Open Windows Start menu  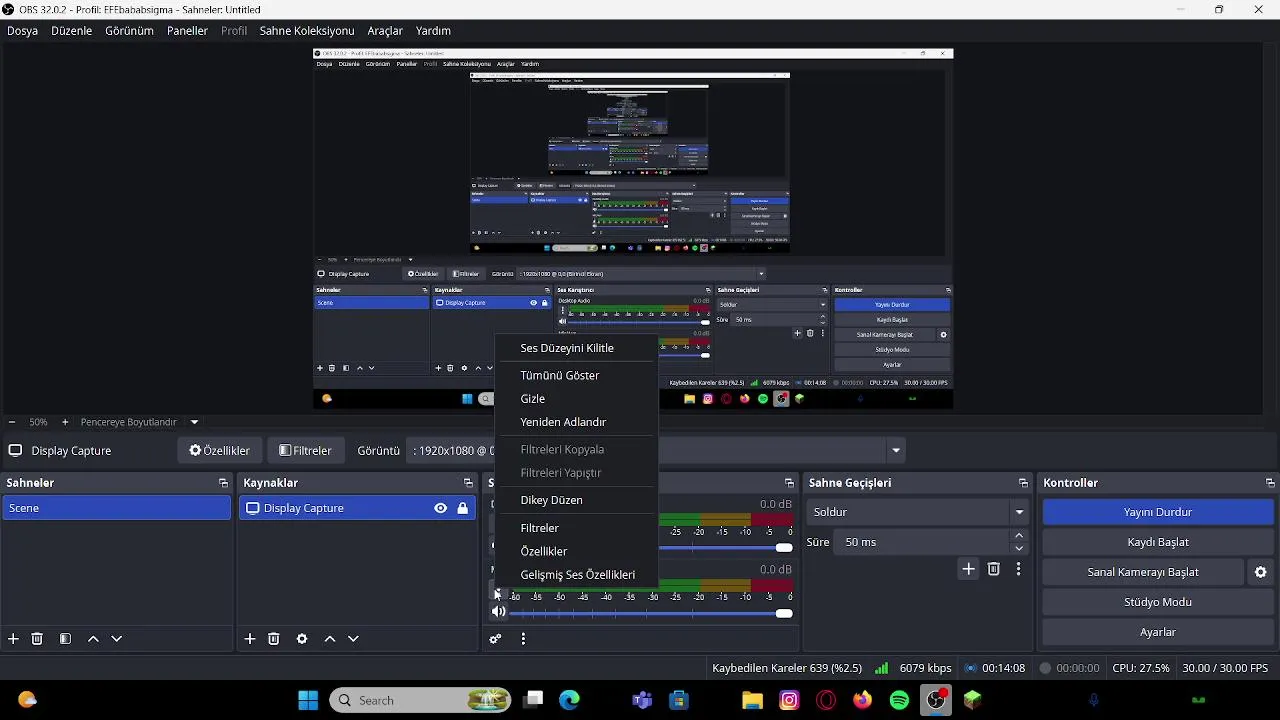tap(308, 700)
